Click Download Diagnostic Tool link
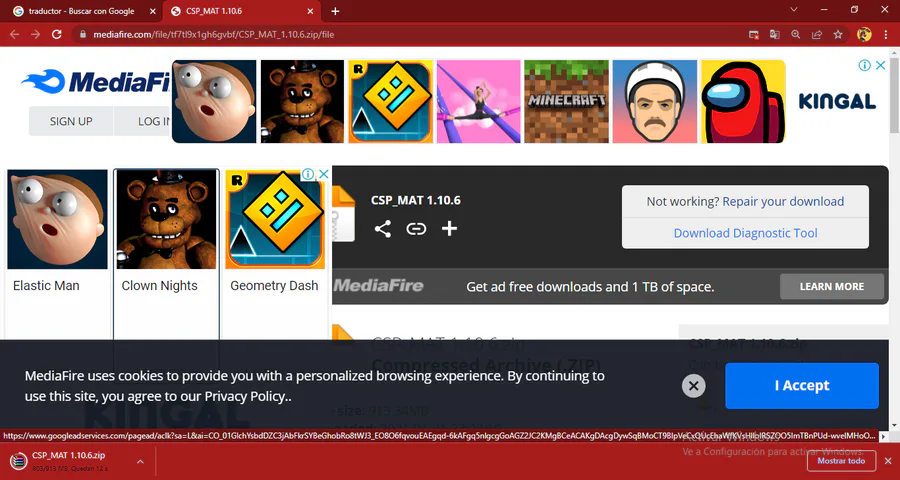 [x=745, y=233]
